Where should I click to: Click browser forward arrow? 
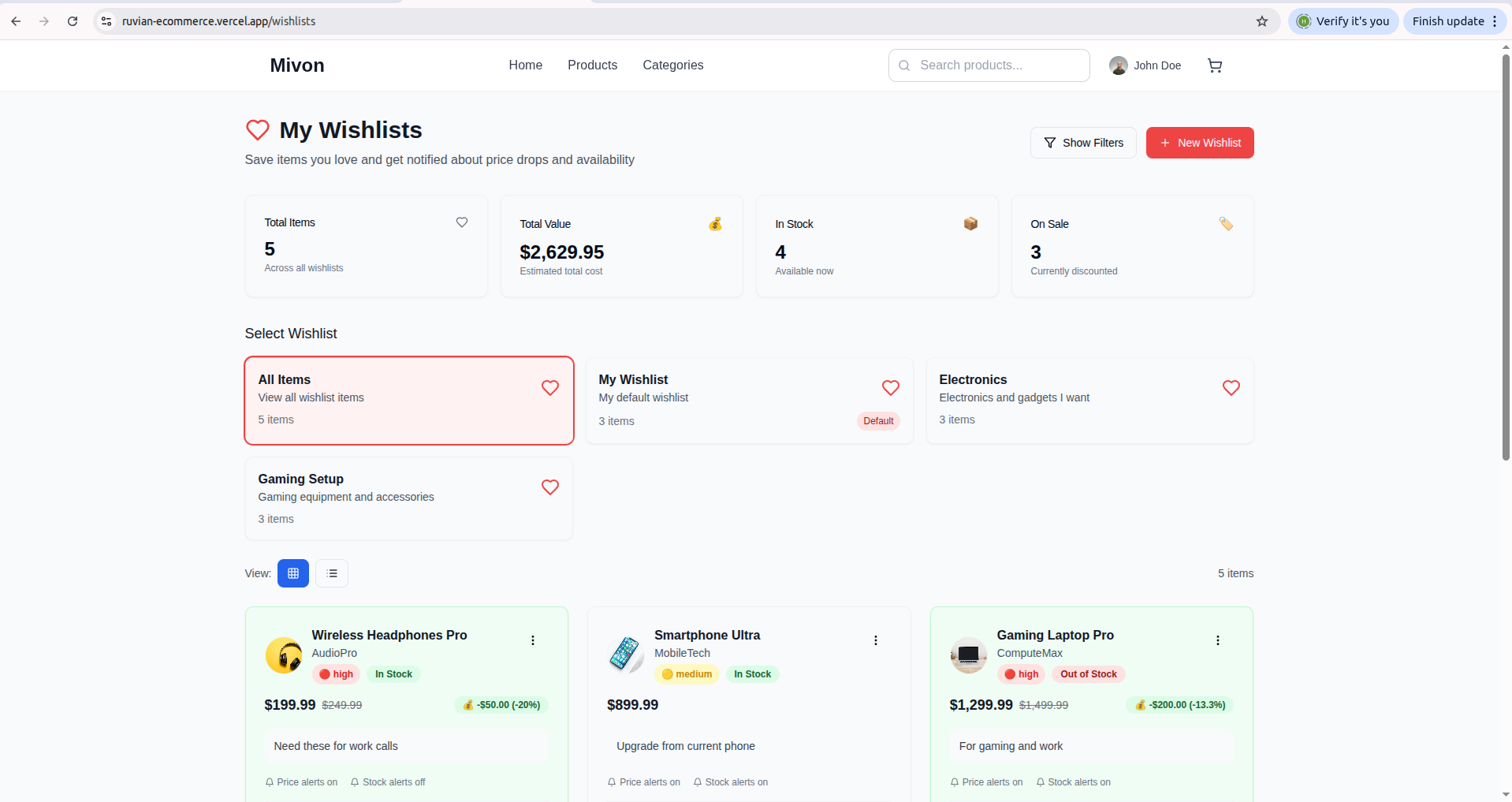click(44, 21)
